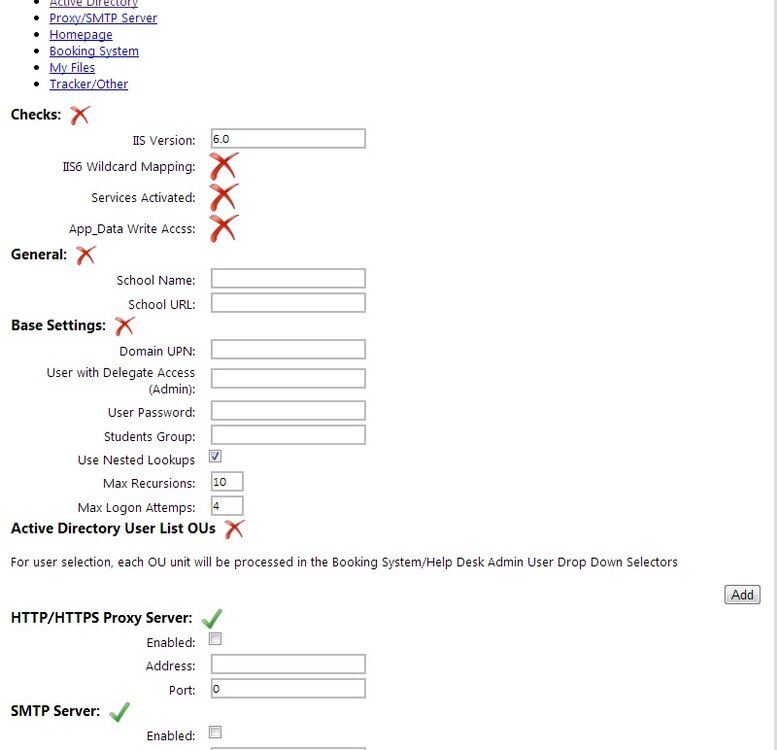Screen dimensions: 777x750
Task: Click the Max Logon Attemps field
Action: [227, 506]
